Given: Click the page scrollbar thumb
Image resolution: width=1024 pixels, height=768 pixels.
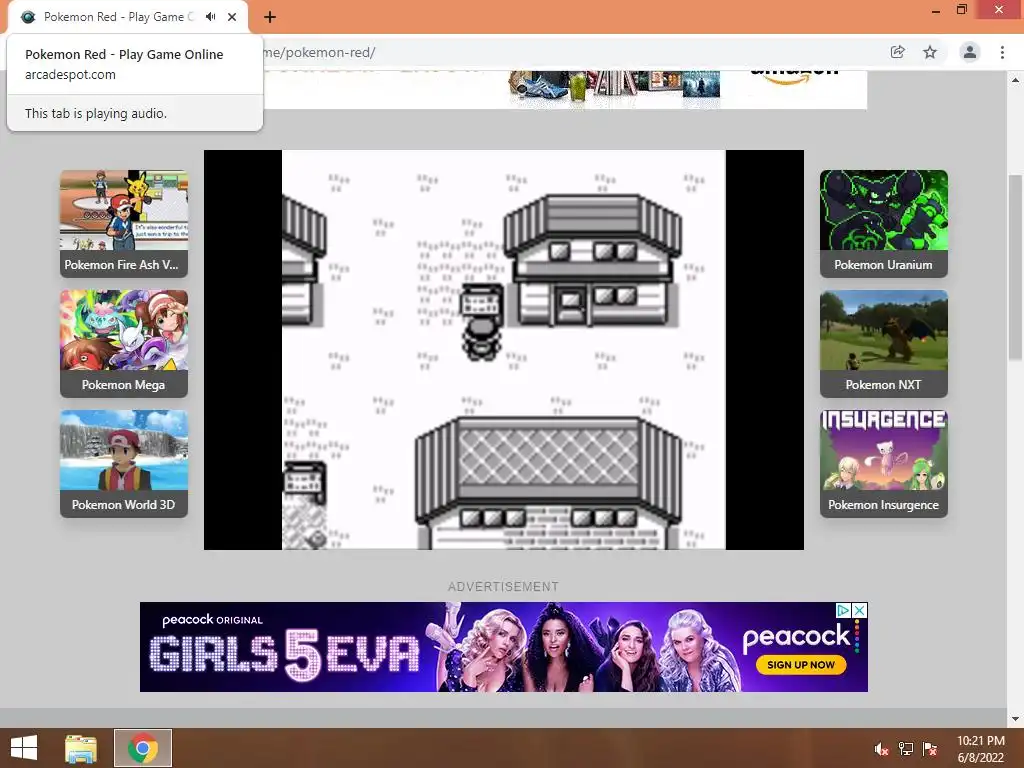Looking at the screenshot, I should coord(1015,266).
